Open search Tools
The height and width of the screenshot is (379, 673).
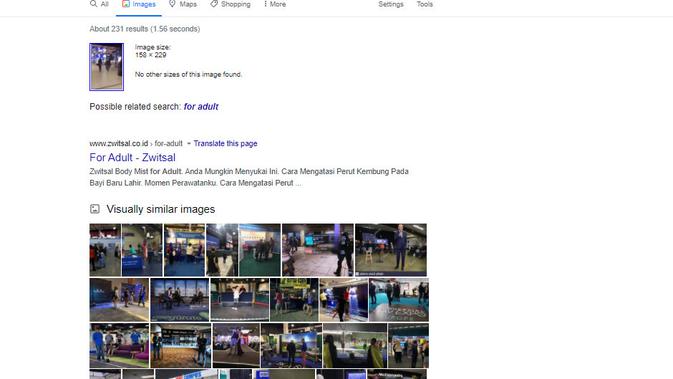tap(424, 4)
